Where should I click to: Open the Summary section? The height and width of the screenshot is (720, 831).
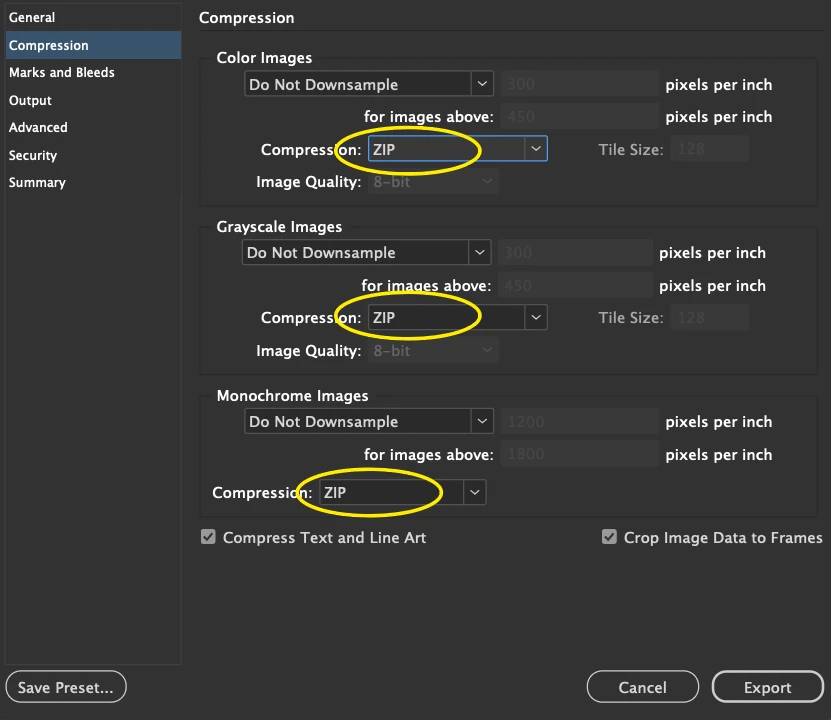pyautogui.click(x=37, y=182)
